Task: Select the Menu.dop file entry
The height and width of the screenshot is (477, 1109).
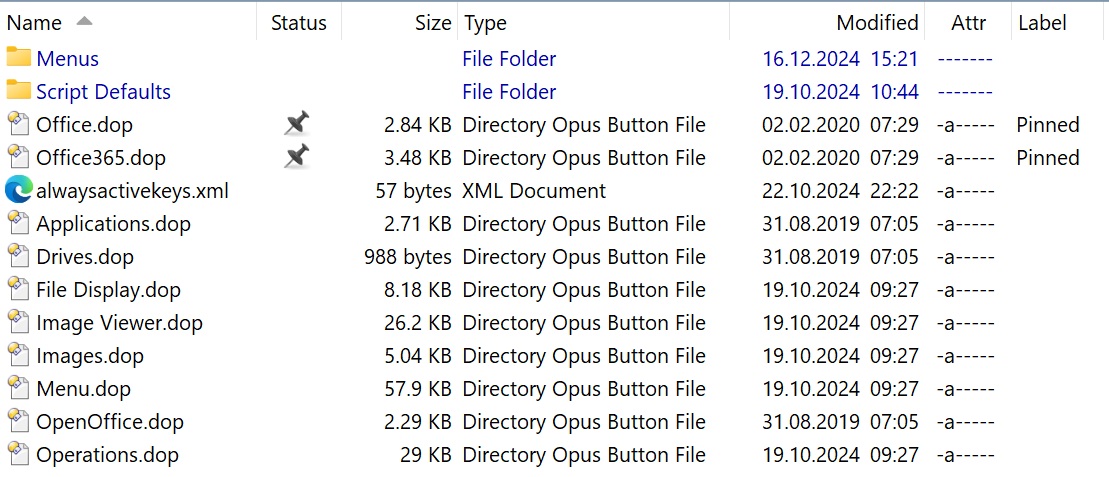Action: pyautogui.click(x=83, y=389)
